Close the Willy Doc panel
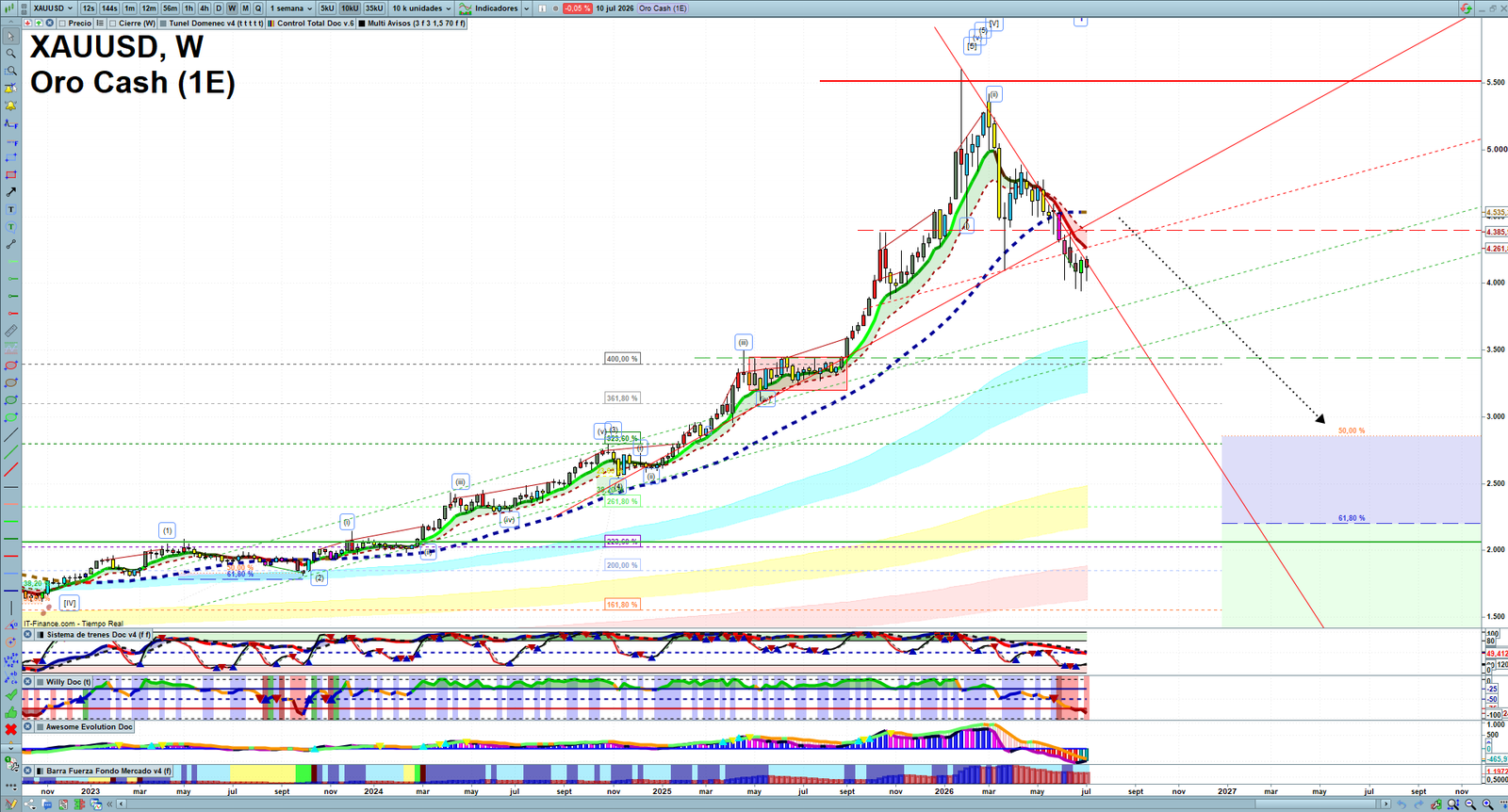This screenshot has width=1508, height=812. pos(28,681)
